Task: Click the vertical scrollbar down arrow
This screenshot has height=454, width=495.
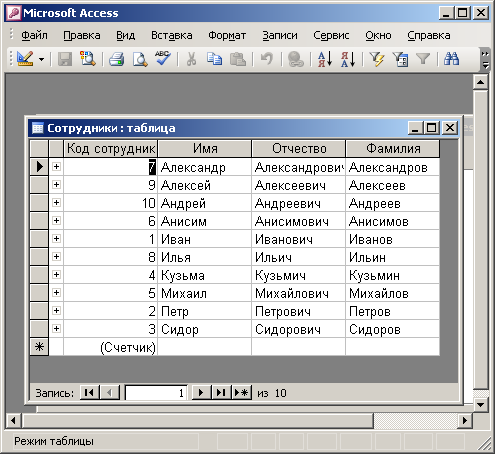Action: 481,405
